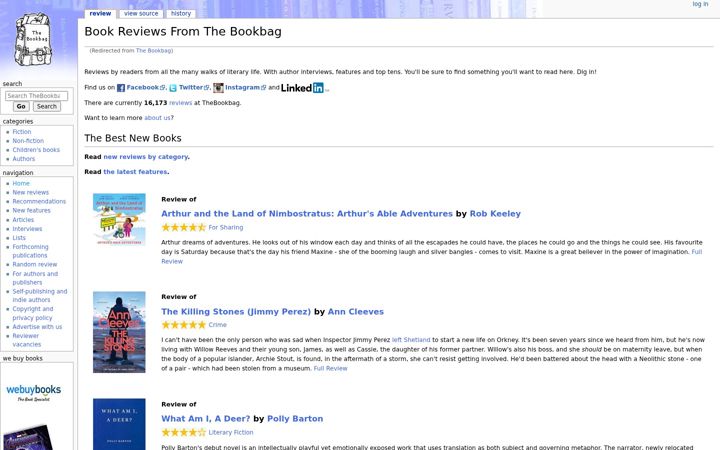The image size is (720, 450).
Task: Open the Literary Fiction genre link
Action: point(231,433)
